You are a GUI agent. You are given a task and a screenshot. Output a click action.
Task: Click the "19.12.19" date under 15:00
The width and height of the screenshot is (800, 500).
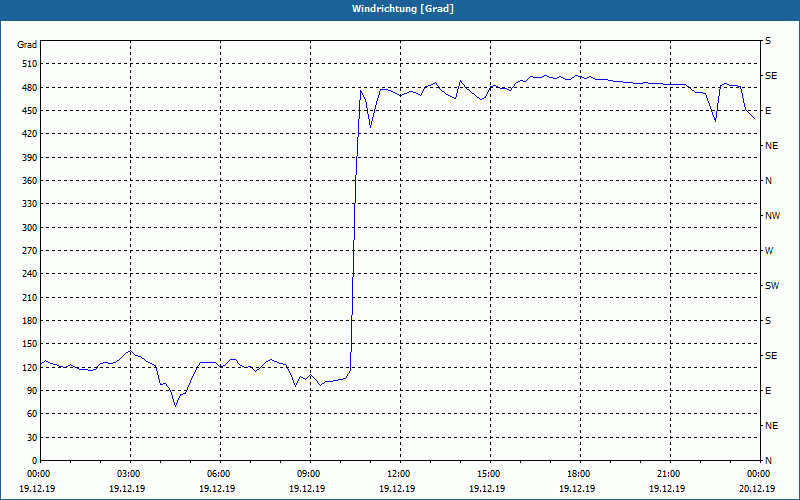[x=487, y=488]
